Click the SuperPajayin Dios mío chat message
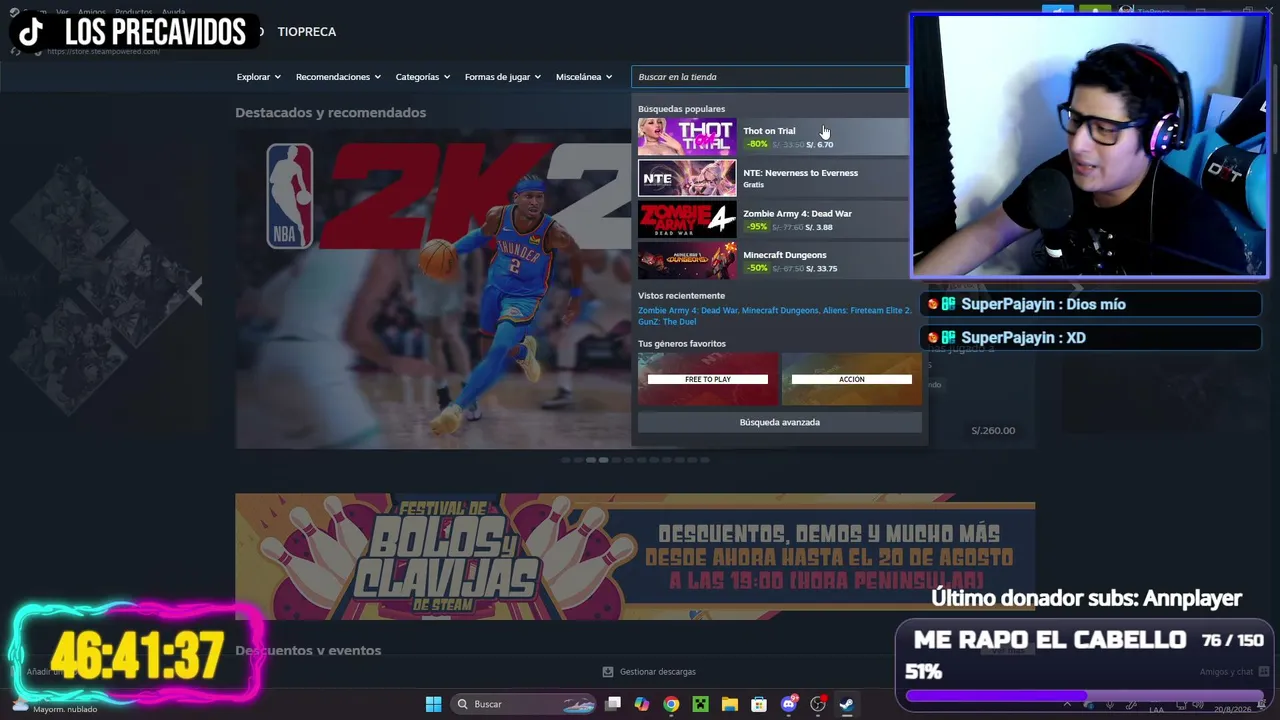The height and width of the screenshot is (720, 1280). coord(1090,304)
